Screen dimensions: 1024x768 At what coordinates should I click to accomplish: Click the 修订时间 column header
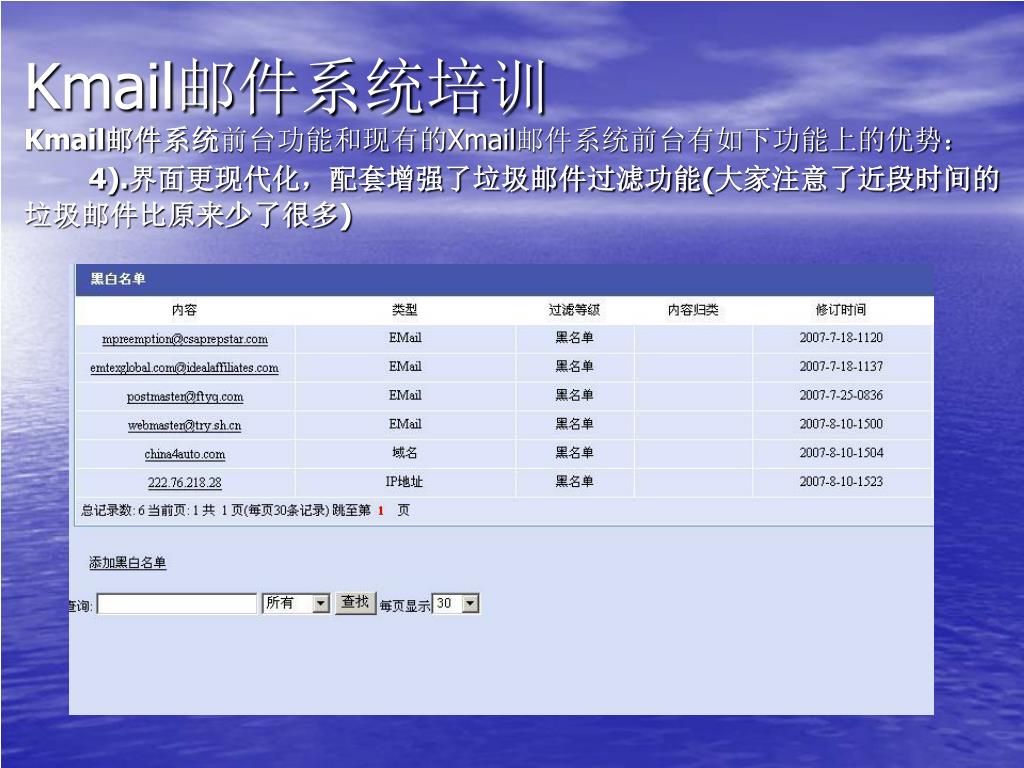click(x=841, y=310)
